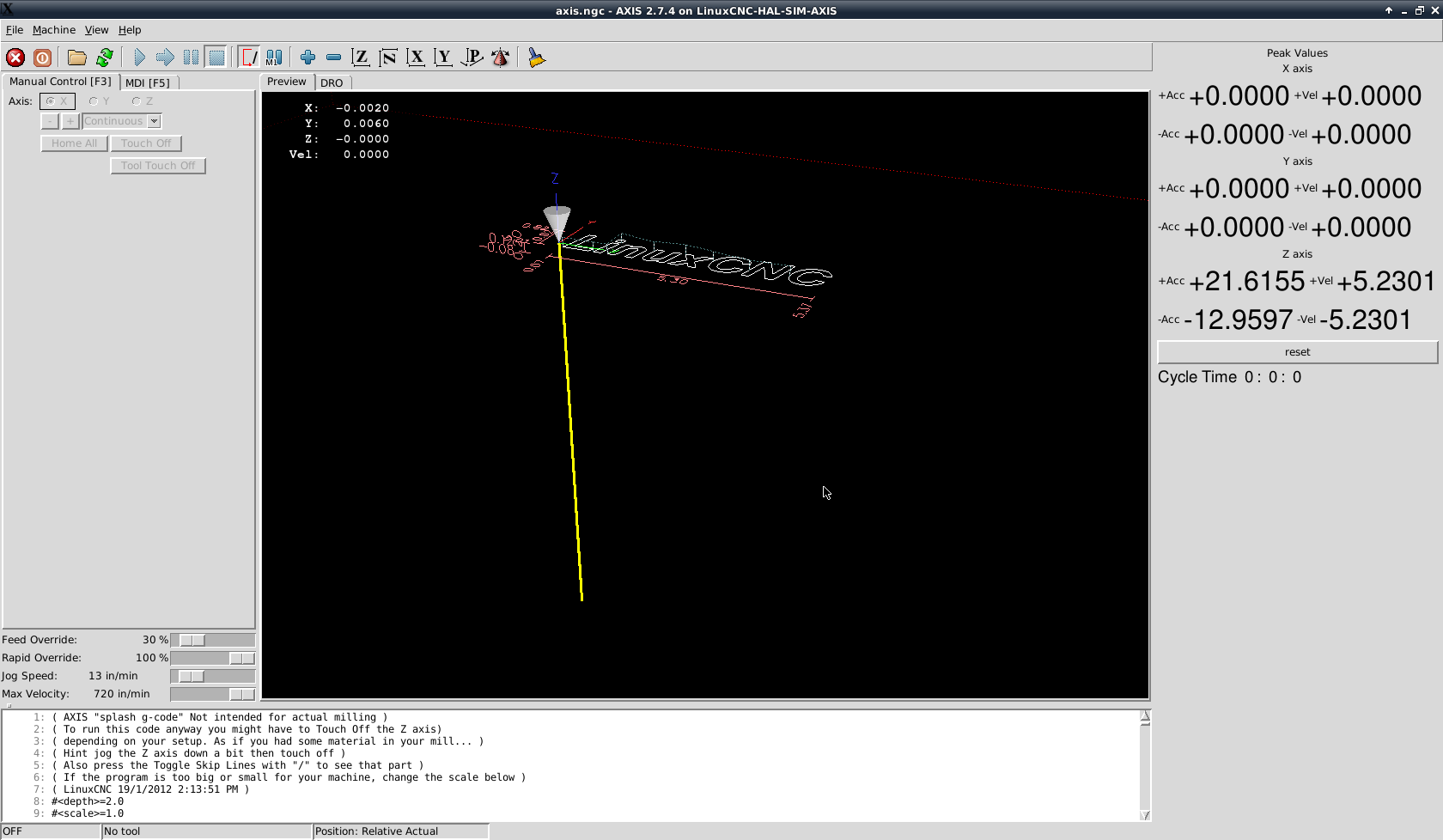Viewport: 1443px width, 840px height.
Task: Open the File menu
Action: [15, 30]
